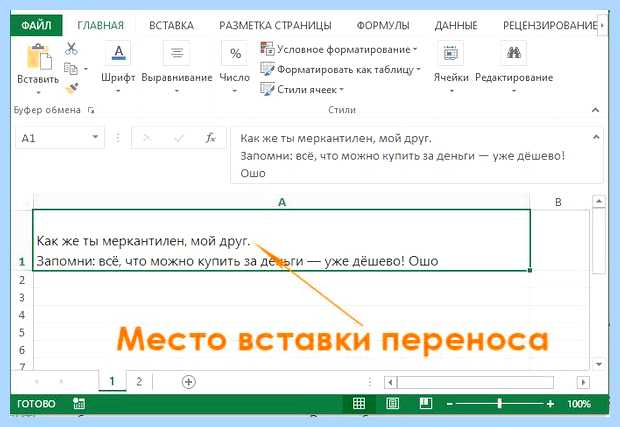The height and width of the screenshot is (427, 620).
Task: Click the Copy icon
Action: [71, 69]
